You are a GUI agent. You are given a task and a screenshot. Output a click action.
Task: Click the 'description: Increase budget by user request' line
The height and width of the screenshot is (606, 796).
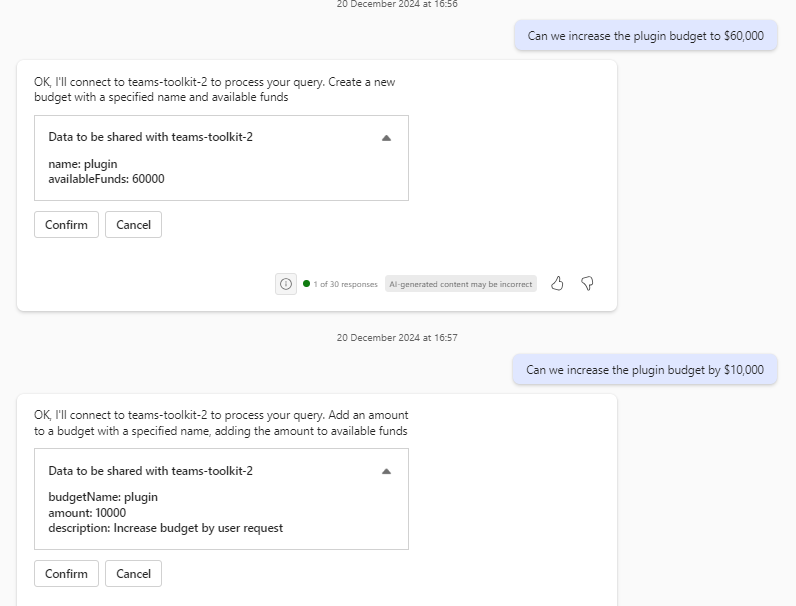coord(165,528)
